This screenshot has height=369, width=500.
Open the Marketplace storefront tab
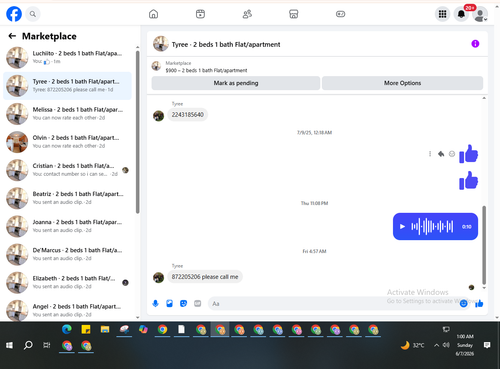point(294,14)
